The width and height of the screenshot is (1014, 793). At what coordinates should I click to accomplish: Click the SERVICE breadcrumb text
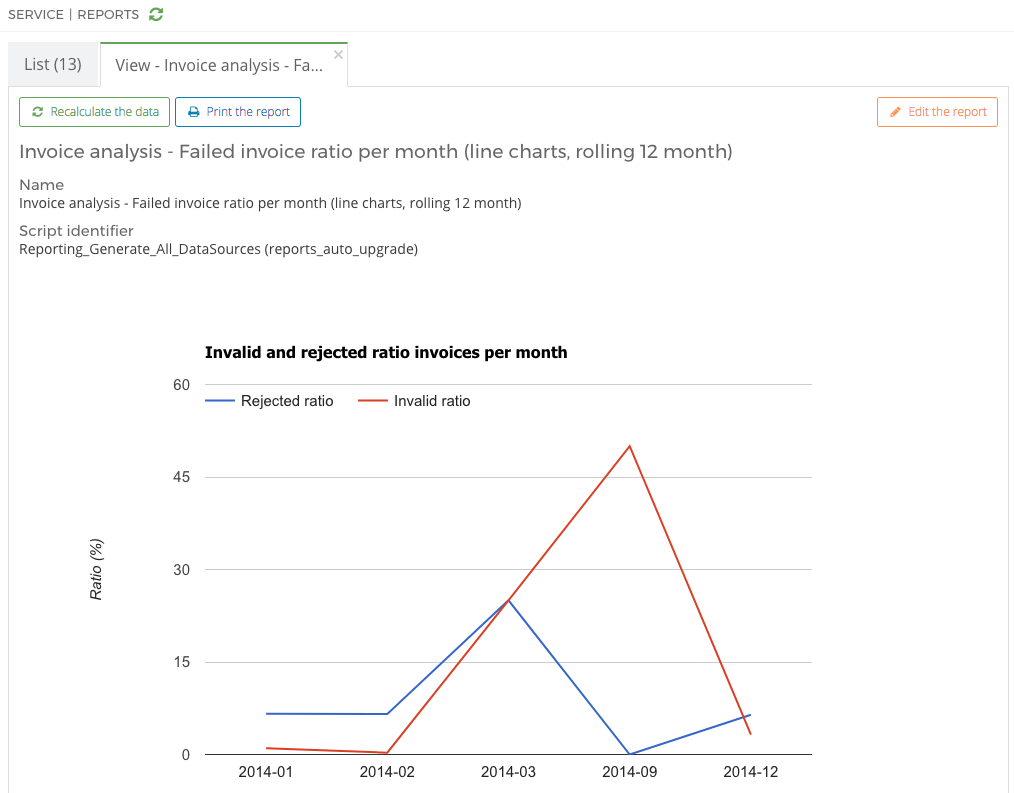click(x=35, y=15)
